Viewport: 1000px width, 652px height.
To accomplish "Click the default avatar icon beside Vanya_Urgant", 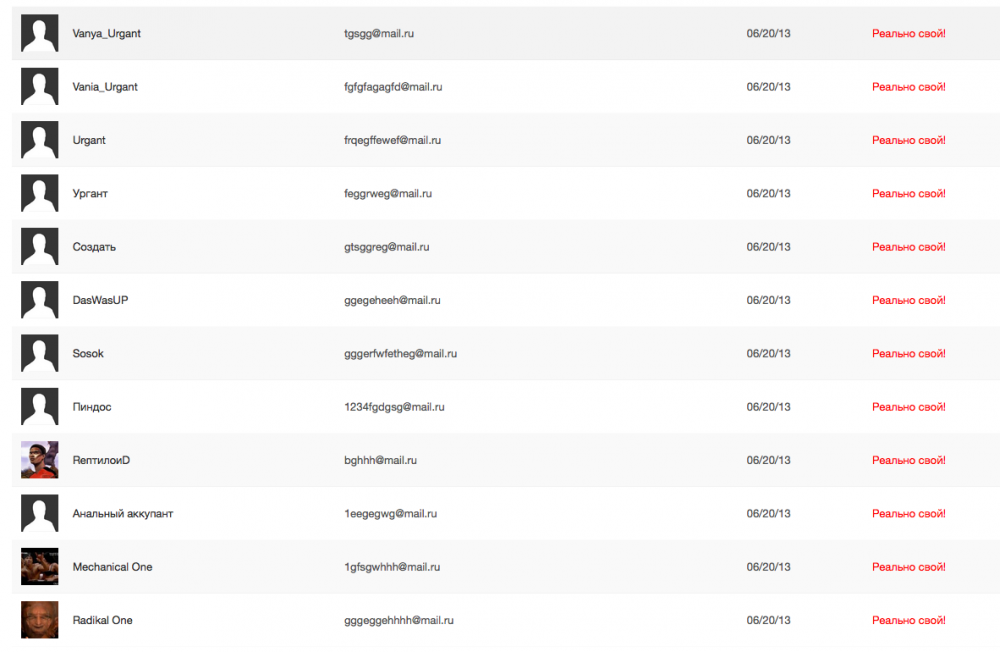I will click(40, 33).
